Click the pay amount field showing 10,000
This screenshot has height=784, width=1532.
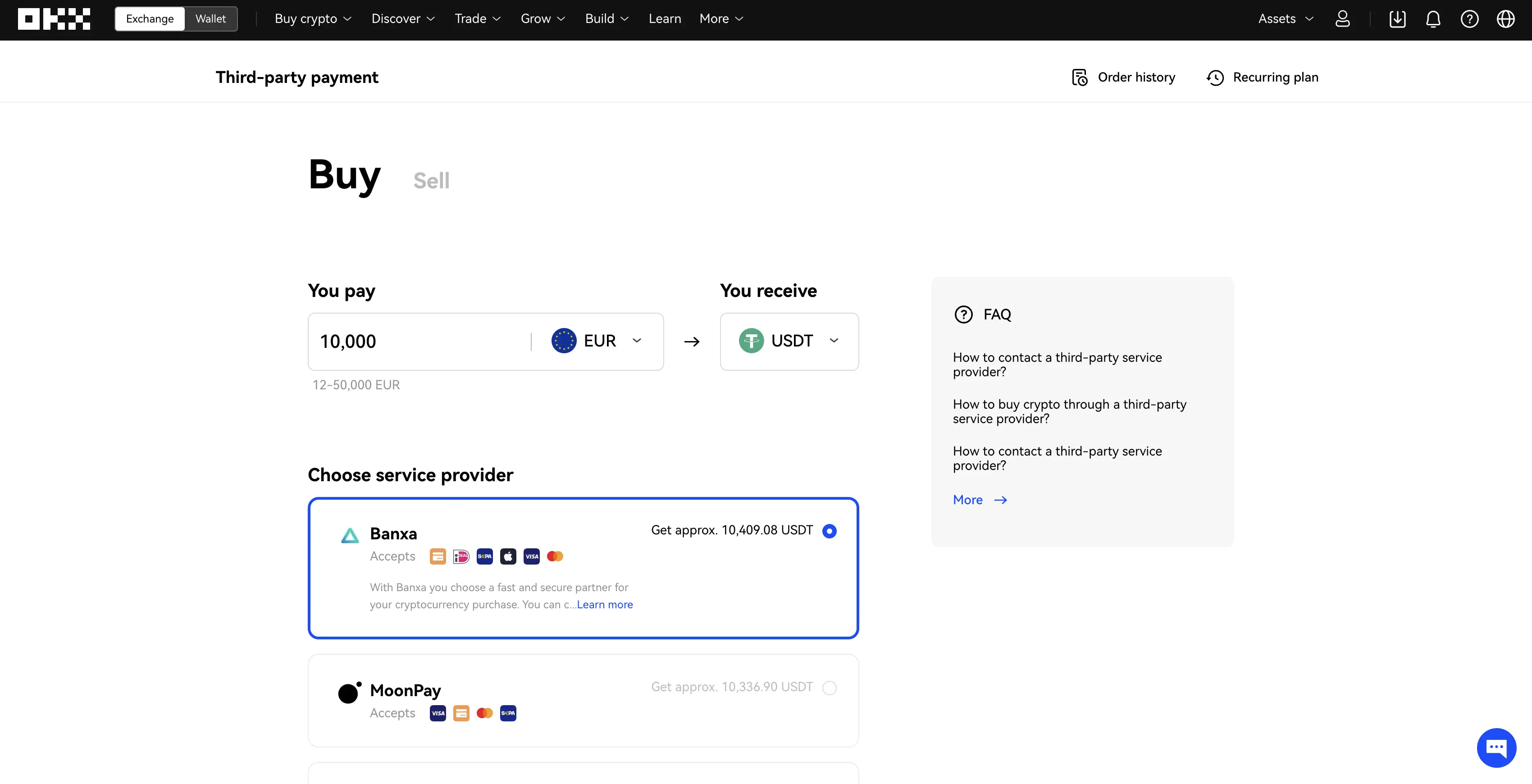tap(419, 342)
